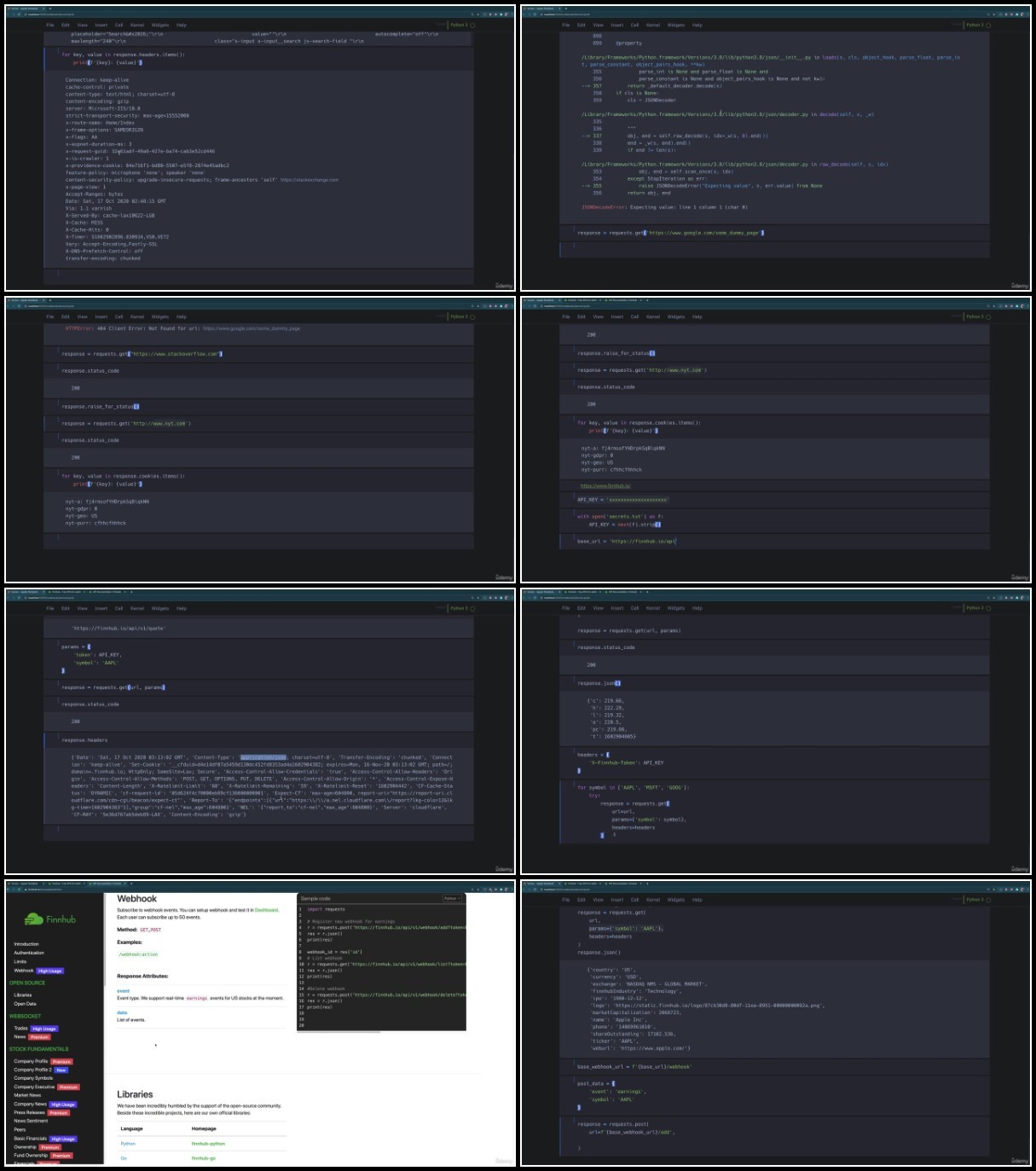The image size is (1036, 1171).
Task: Click the for symbol in AAPL, MSFT, GOOG cell
Action: point(775,811)
